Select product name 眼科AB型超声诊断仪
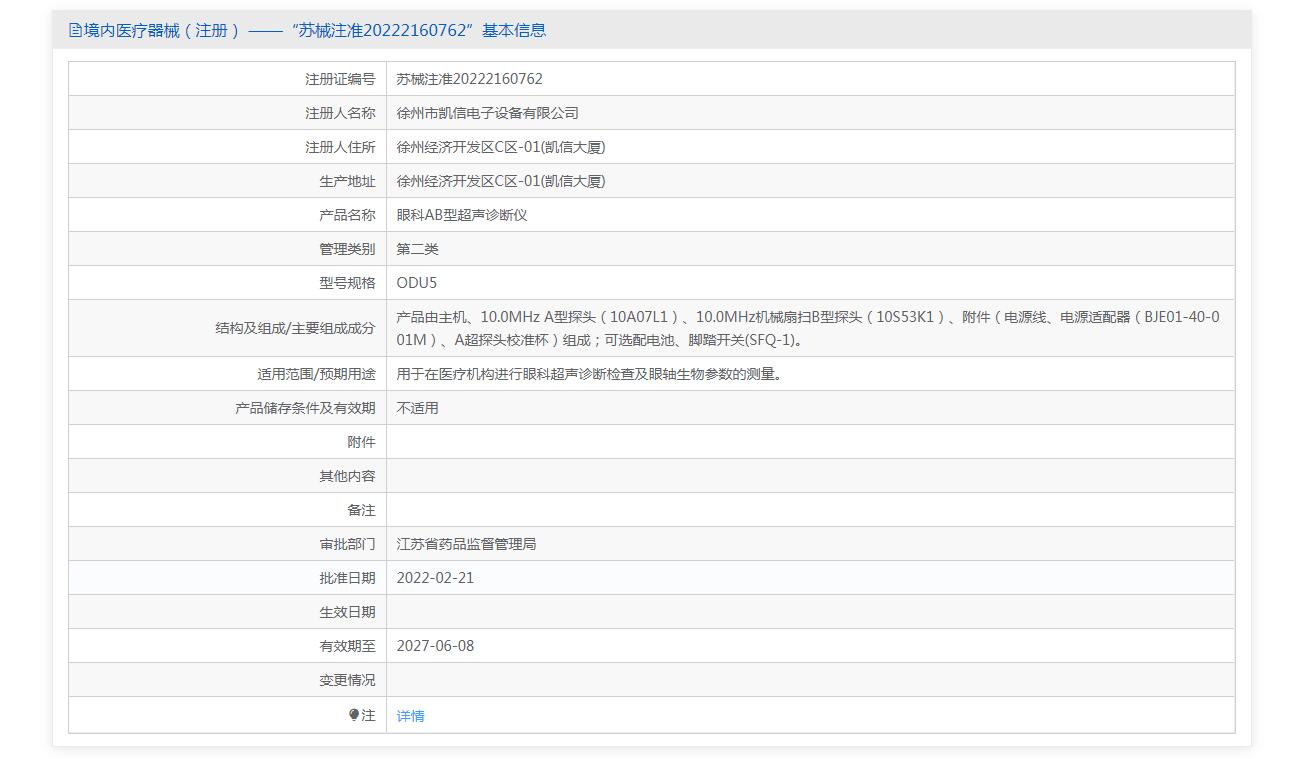 point(461,215)
